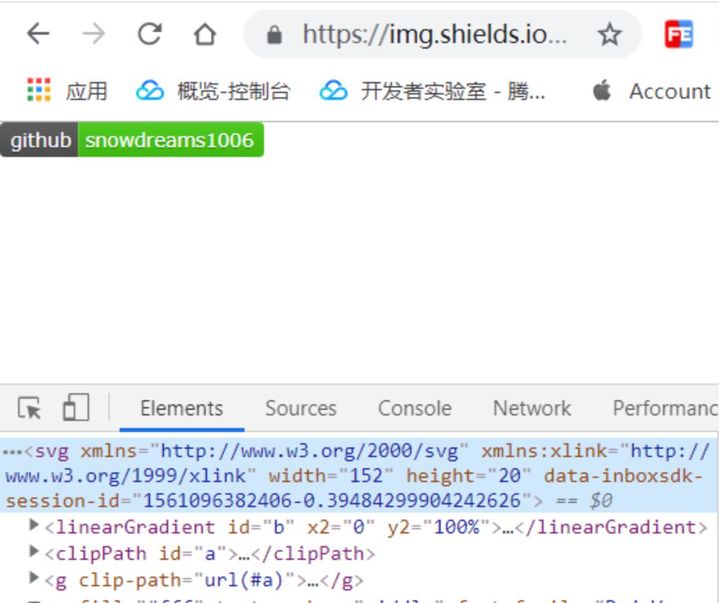The height and width of the screenshot is (603, 720).
Task: Open the Apple Account bookmark
Action: coord(652,90)
